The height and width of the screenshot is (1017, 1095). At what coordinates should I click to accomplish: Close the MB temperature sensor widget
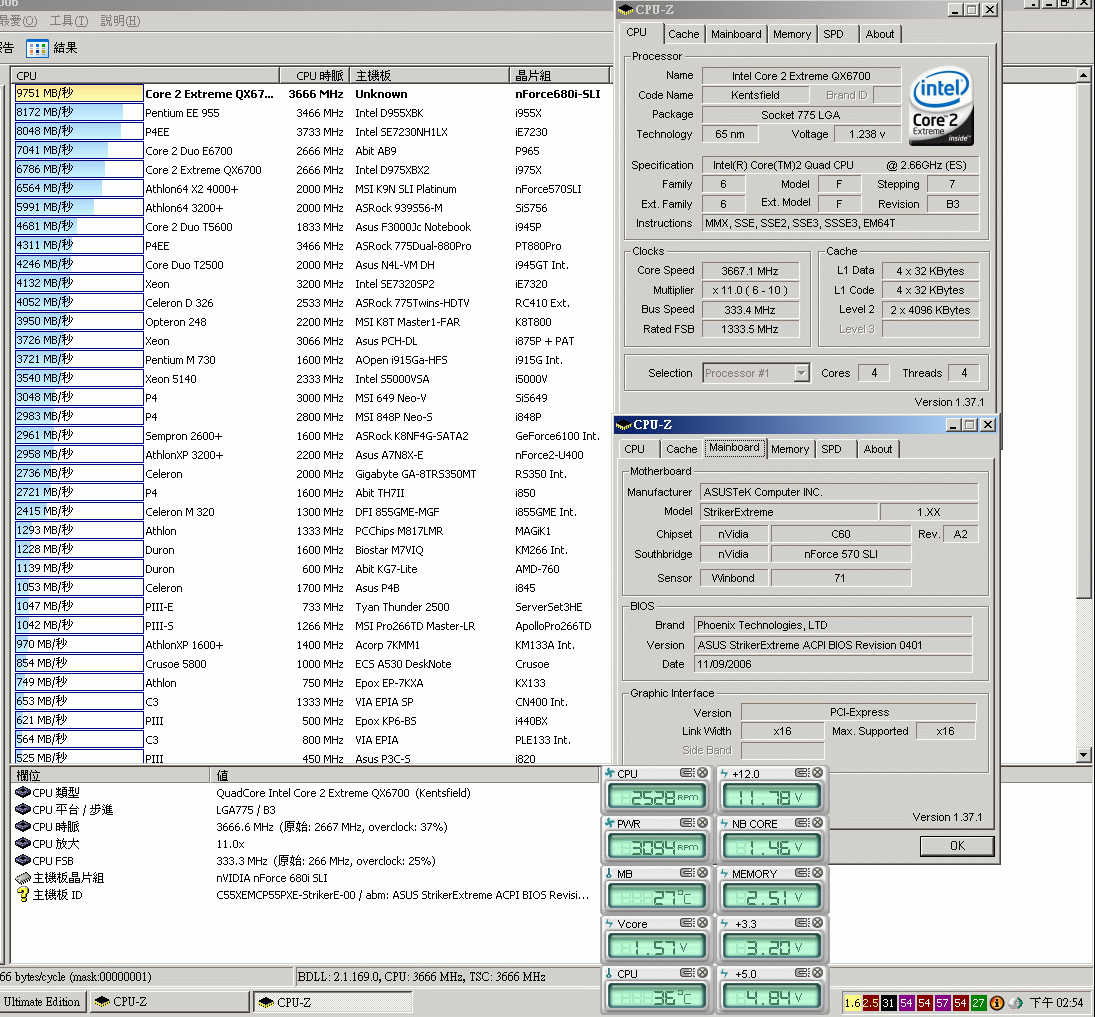(x=703, y=873)
